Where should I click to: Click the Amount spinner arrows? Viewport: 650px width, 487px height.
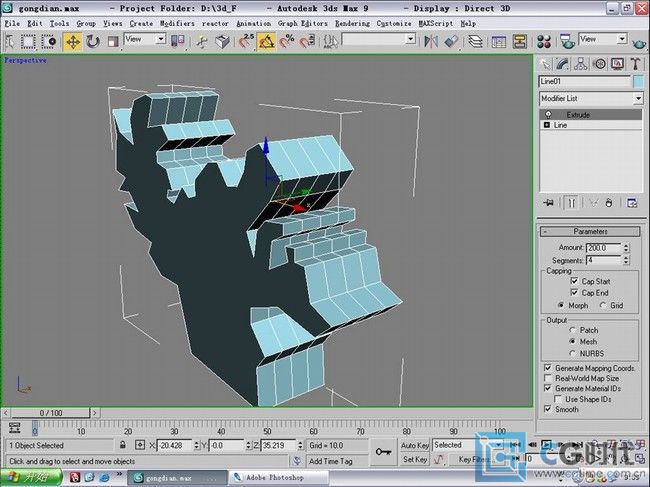626,248
